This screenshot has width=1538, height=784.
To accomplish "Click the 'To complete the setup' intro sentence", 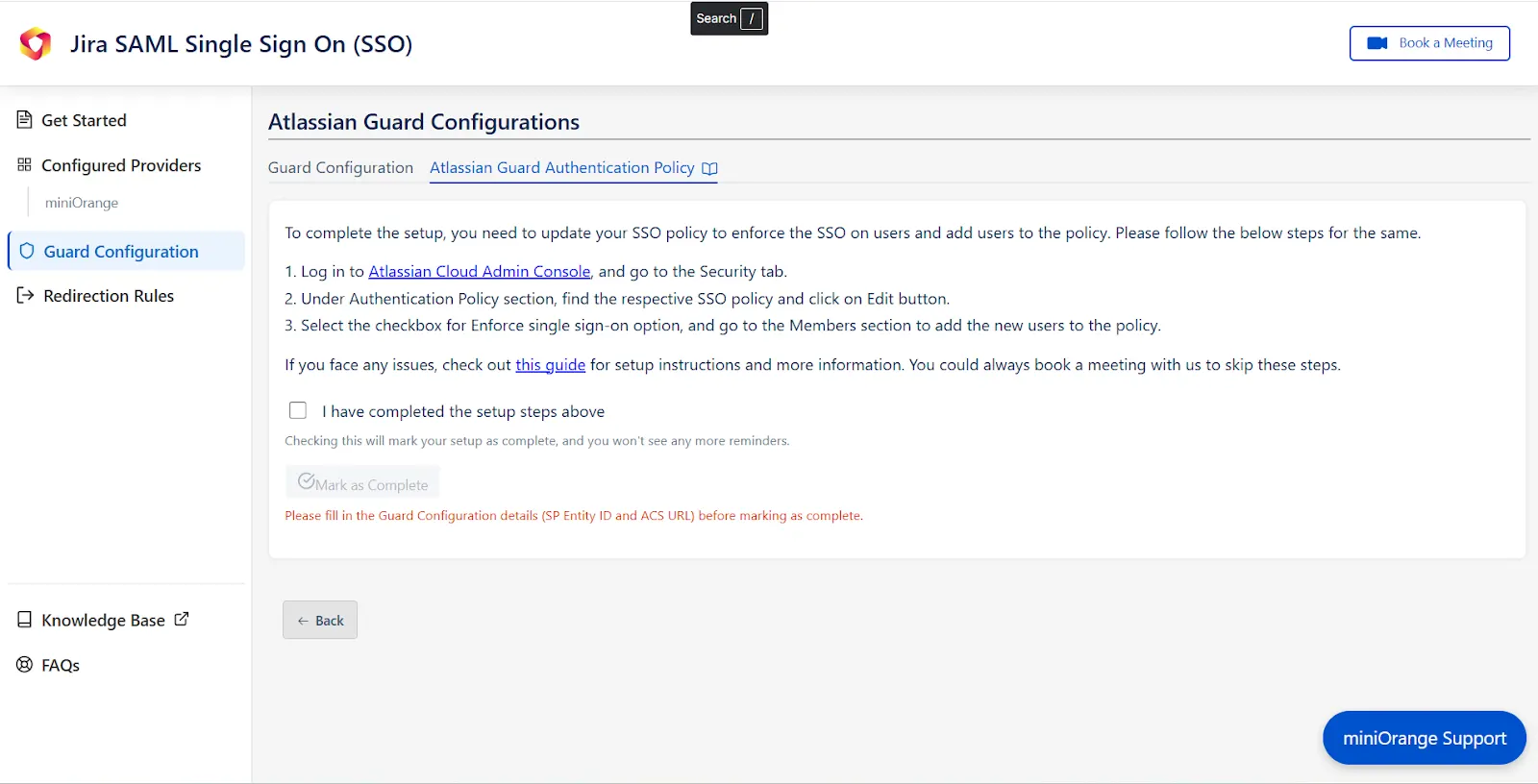I will tap(853, 233).
